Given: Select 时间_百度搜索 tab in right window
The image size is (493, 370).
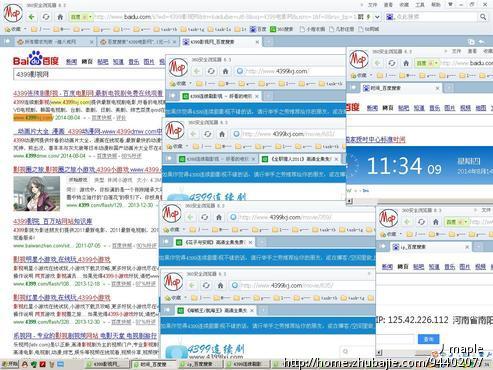Looking at the screenshot, I should point(402,88).
